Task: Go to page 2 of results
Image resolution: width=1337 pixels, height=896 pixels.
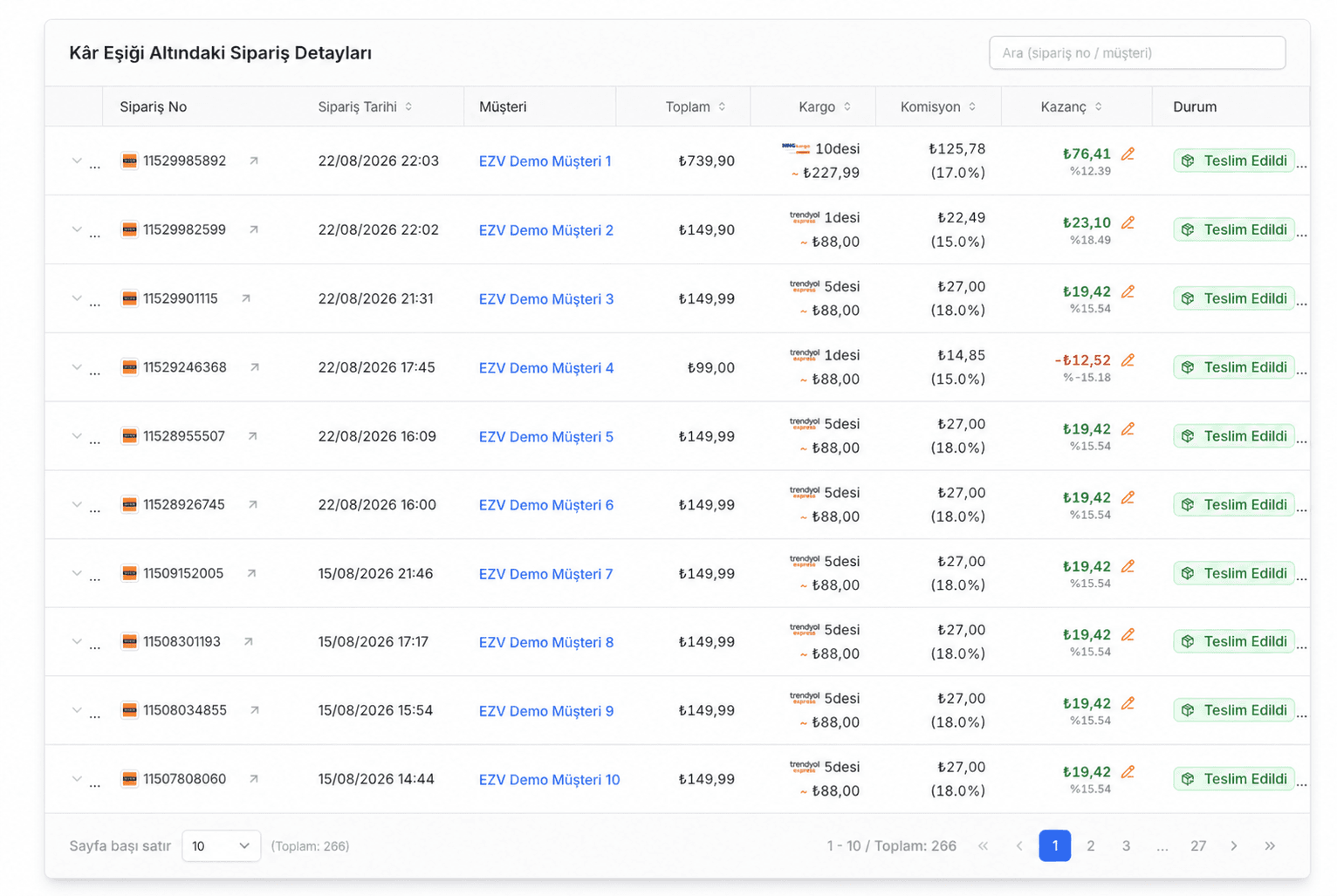Action: [x=1090, y=845]
